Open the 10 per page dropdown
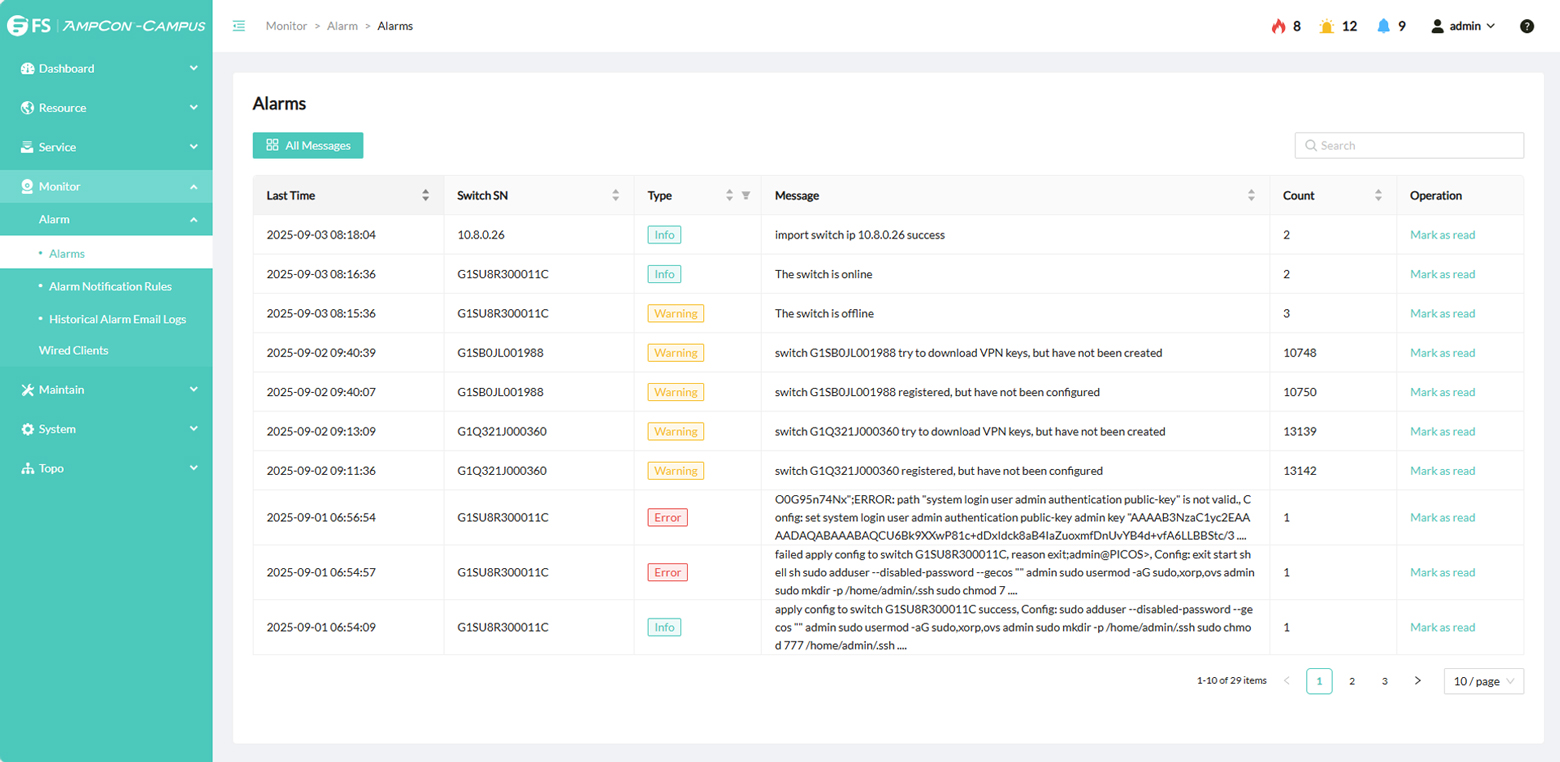 pyautogui.click(x=1483, y=681)
